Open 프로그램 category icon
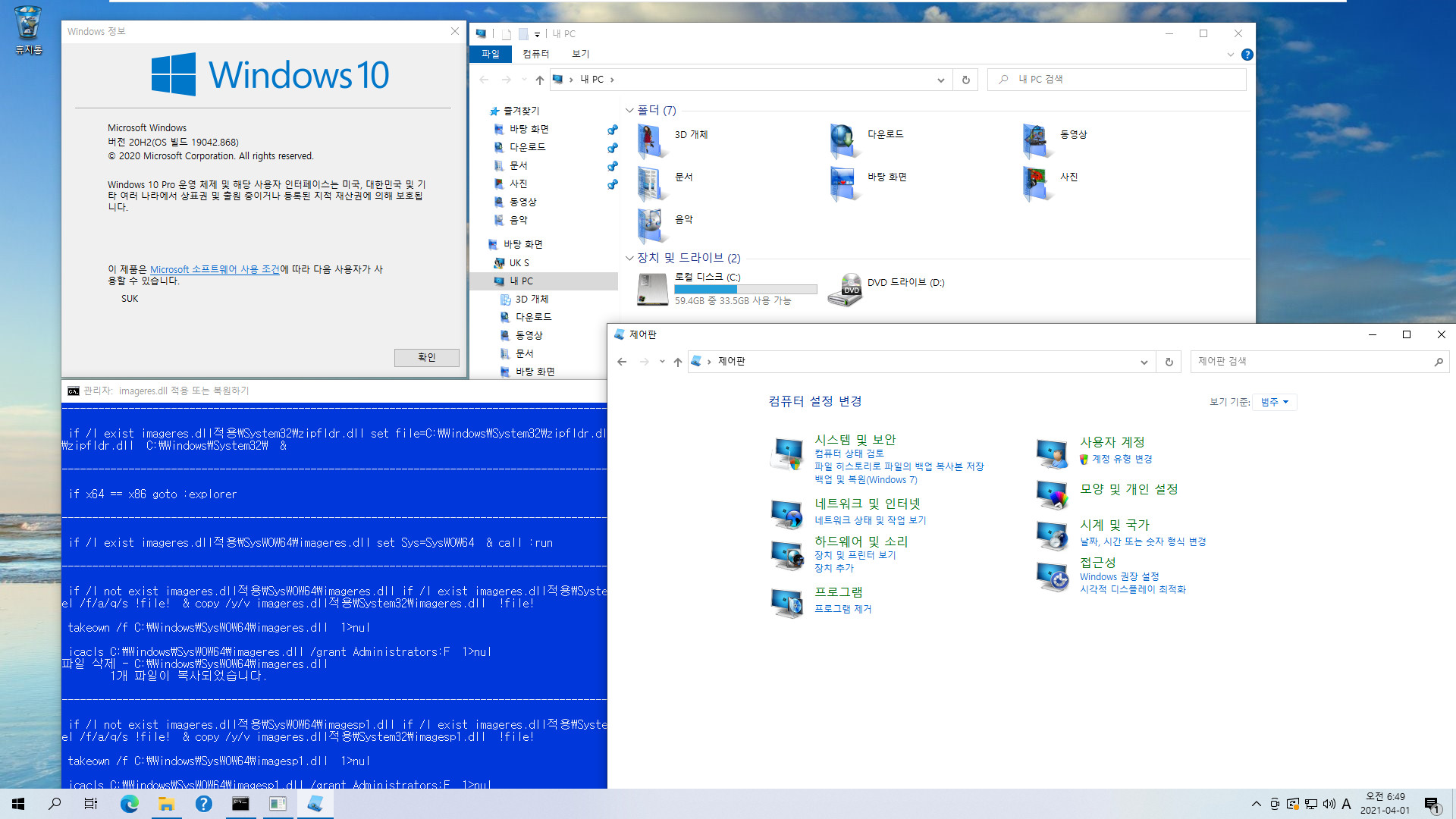The height and width of the screenshot is (819, 1456). [787, 602]
